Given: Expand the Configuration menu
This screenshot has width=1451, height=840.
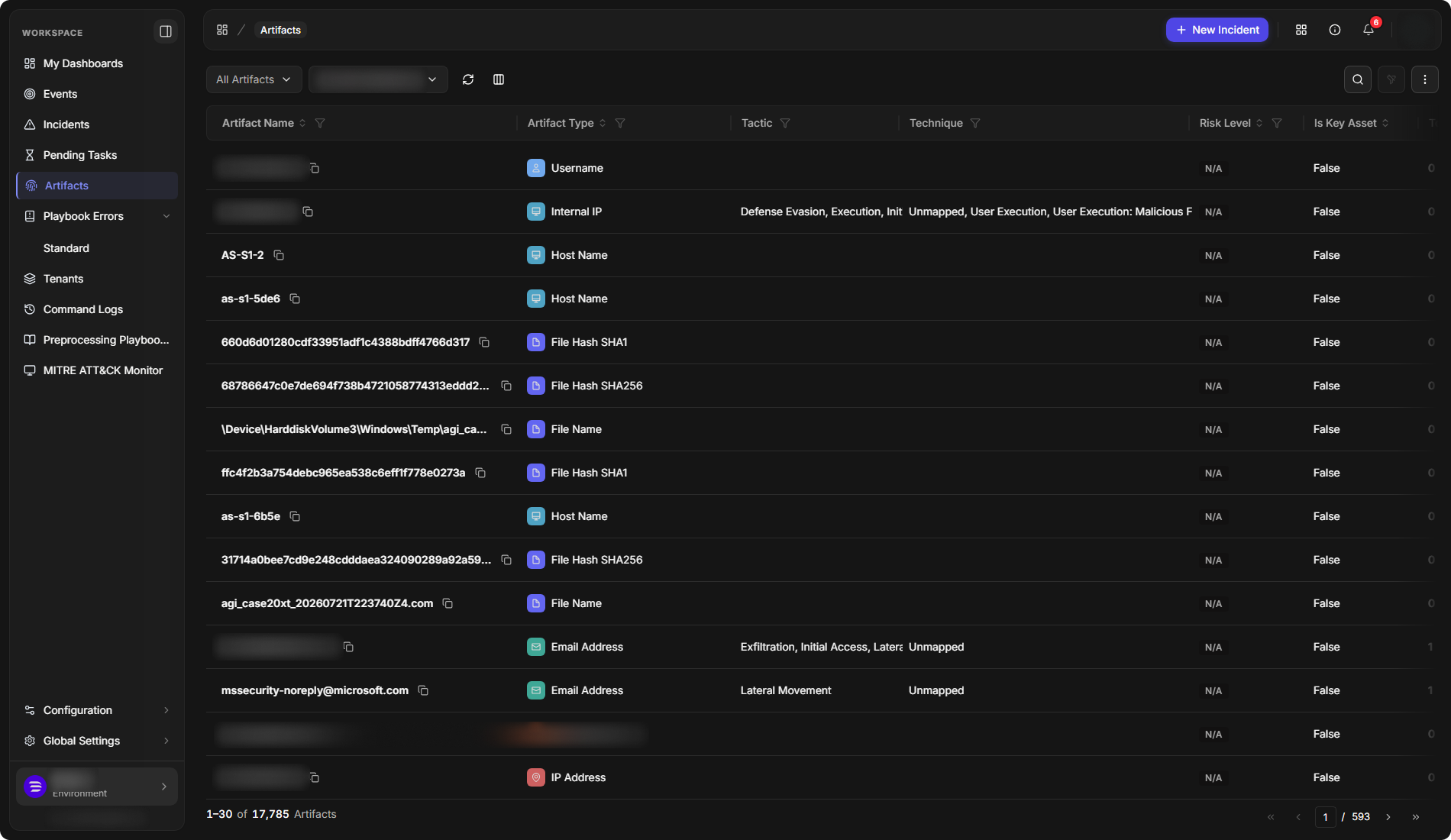Looking at the screenshot, I should tap(96, 710).
